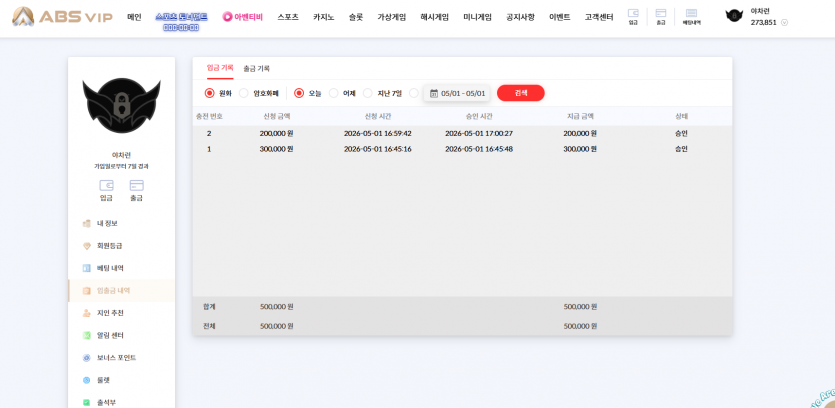Open the 05/01 - 05/01 date range picker
The image size is (835, 408).
tap(457, 93)
